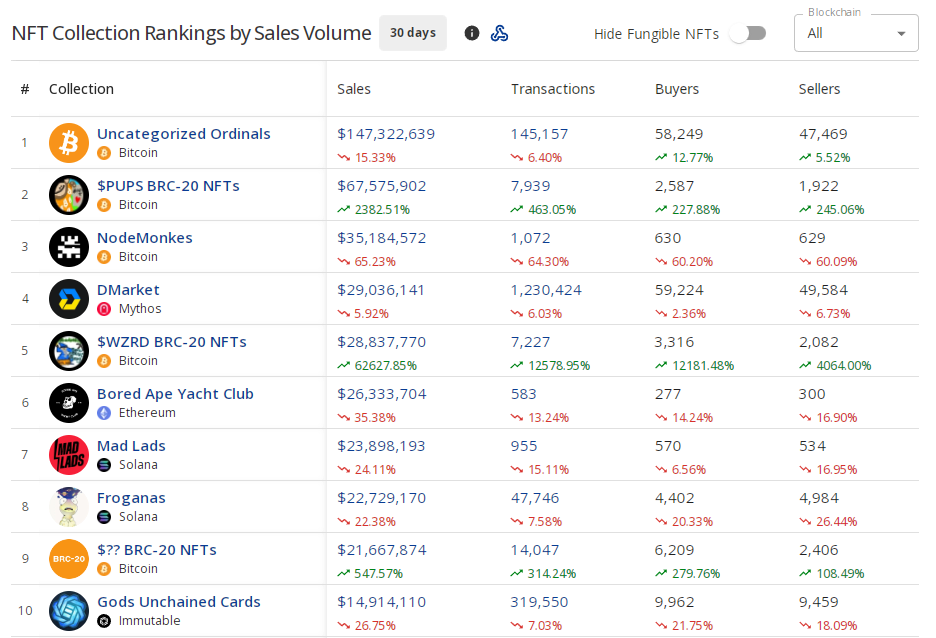Click the orange BRC-20 collection logo
The width and height of the screenshot is (936, 638).
(x=69, y=559)
